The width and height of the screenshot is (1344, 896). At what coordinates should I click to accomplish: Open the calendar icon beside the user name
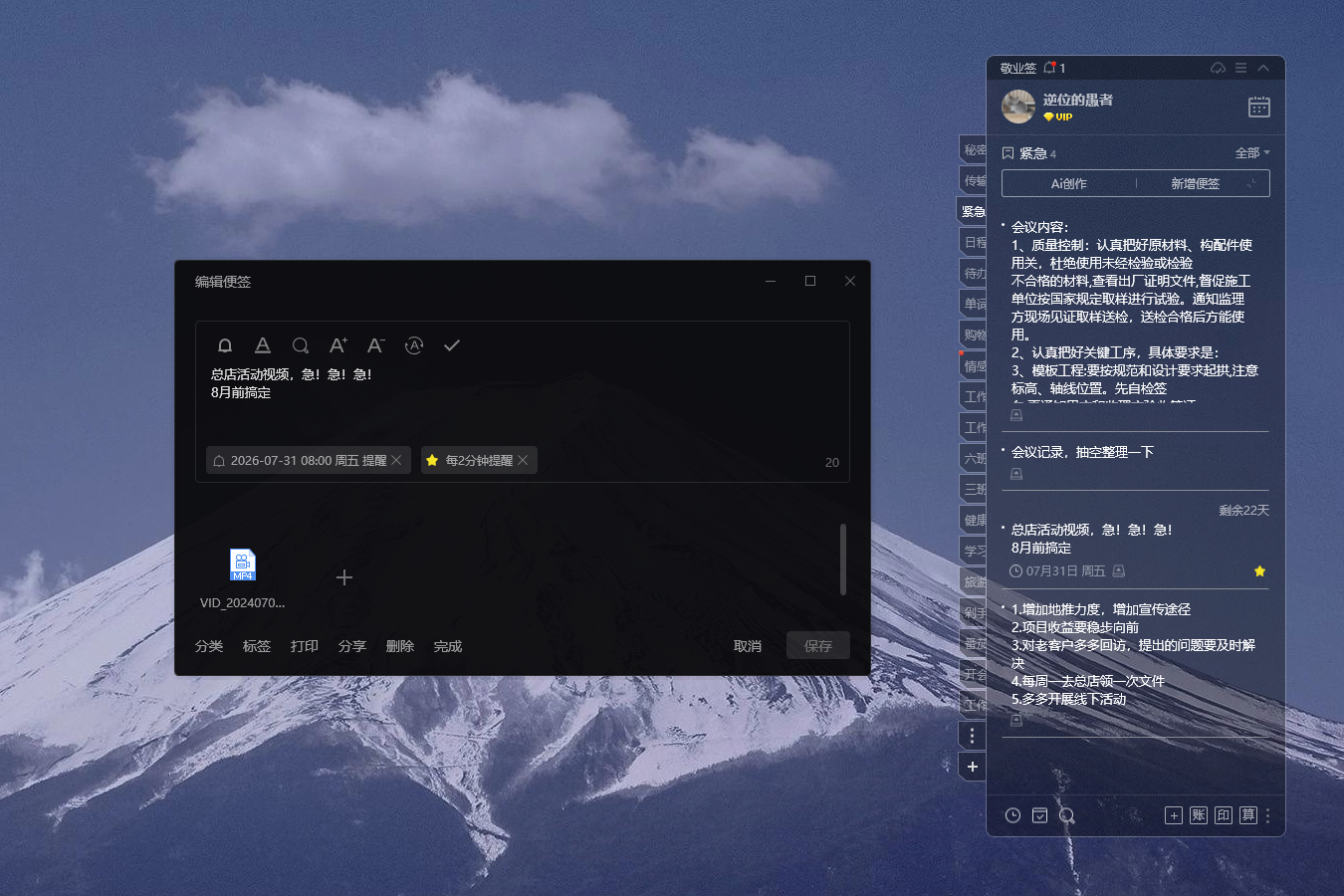[1259, 107]
